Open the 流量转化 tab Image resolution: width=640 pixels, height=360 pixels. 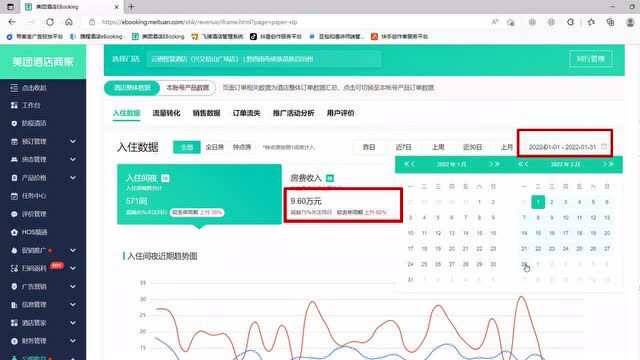pos(166,113)
